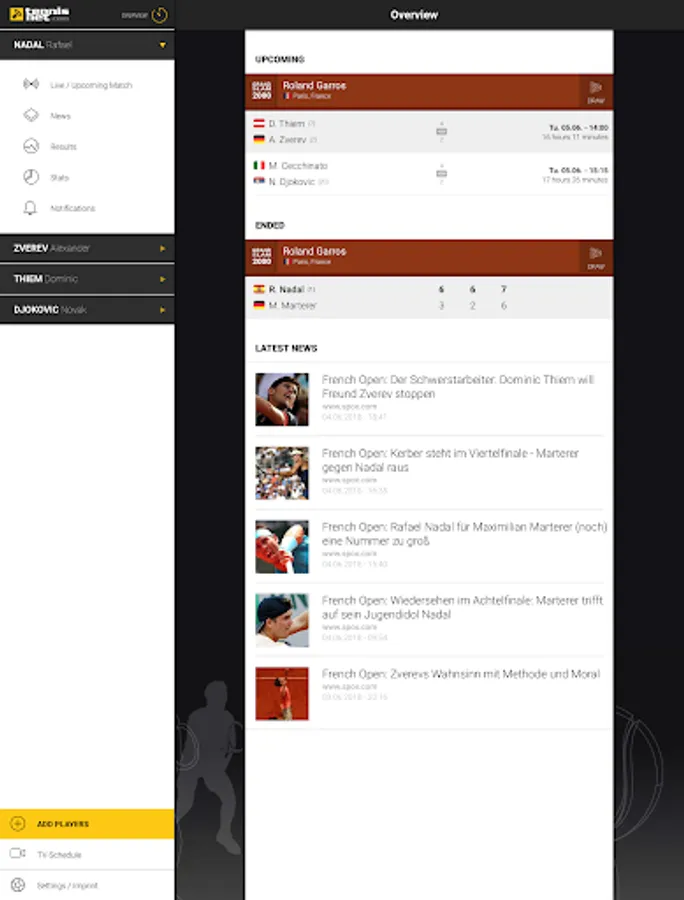684x900 pixels.
Task: Open TV Schedule
Action: click(87, 854)
